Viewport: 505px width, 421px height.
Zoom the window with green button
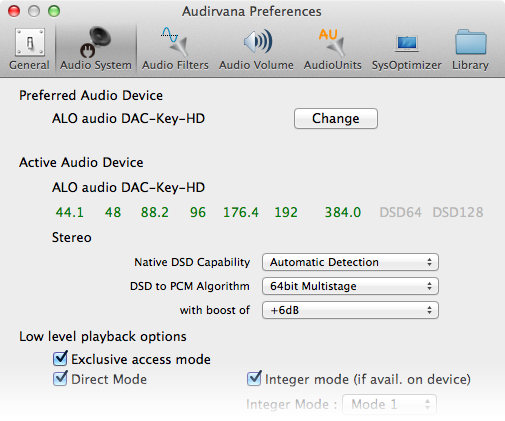click(54, 11)
